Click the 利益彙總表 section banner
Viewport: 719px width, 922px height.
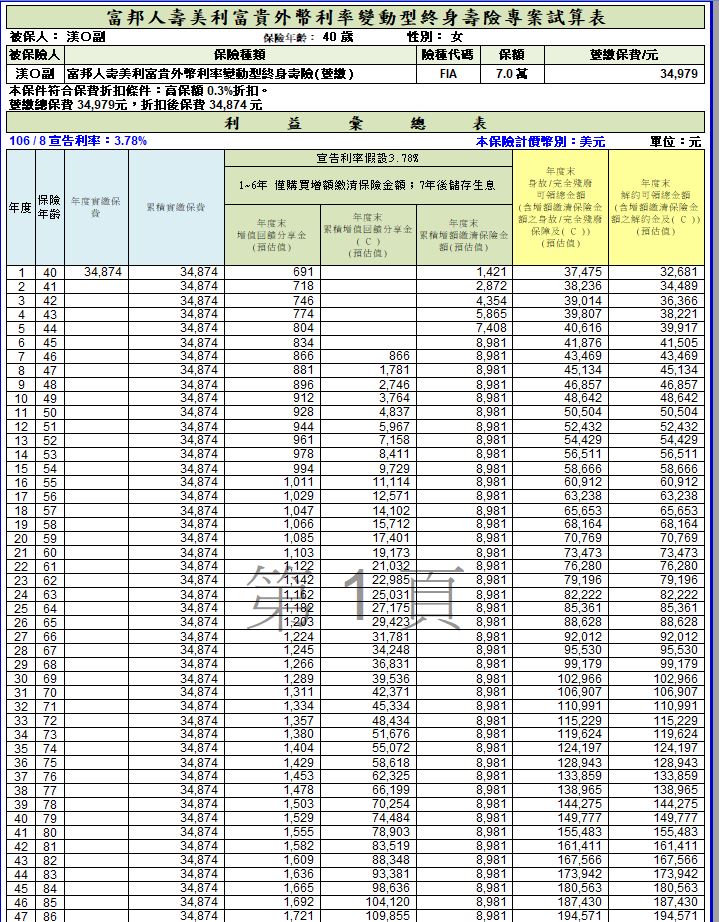(x=356, y=123)
